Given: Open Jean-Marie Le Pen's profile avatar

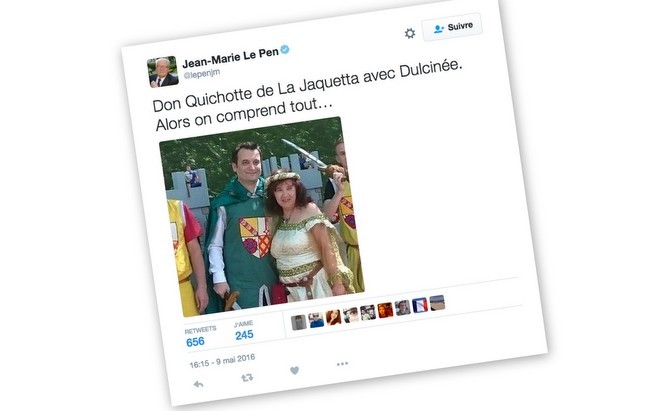Looking at the screenshot, I should pos(163,72).
